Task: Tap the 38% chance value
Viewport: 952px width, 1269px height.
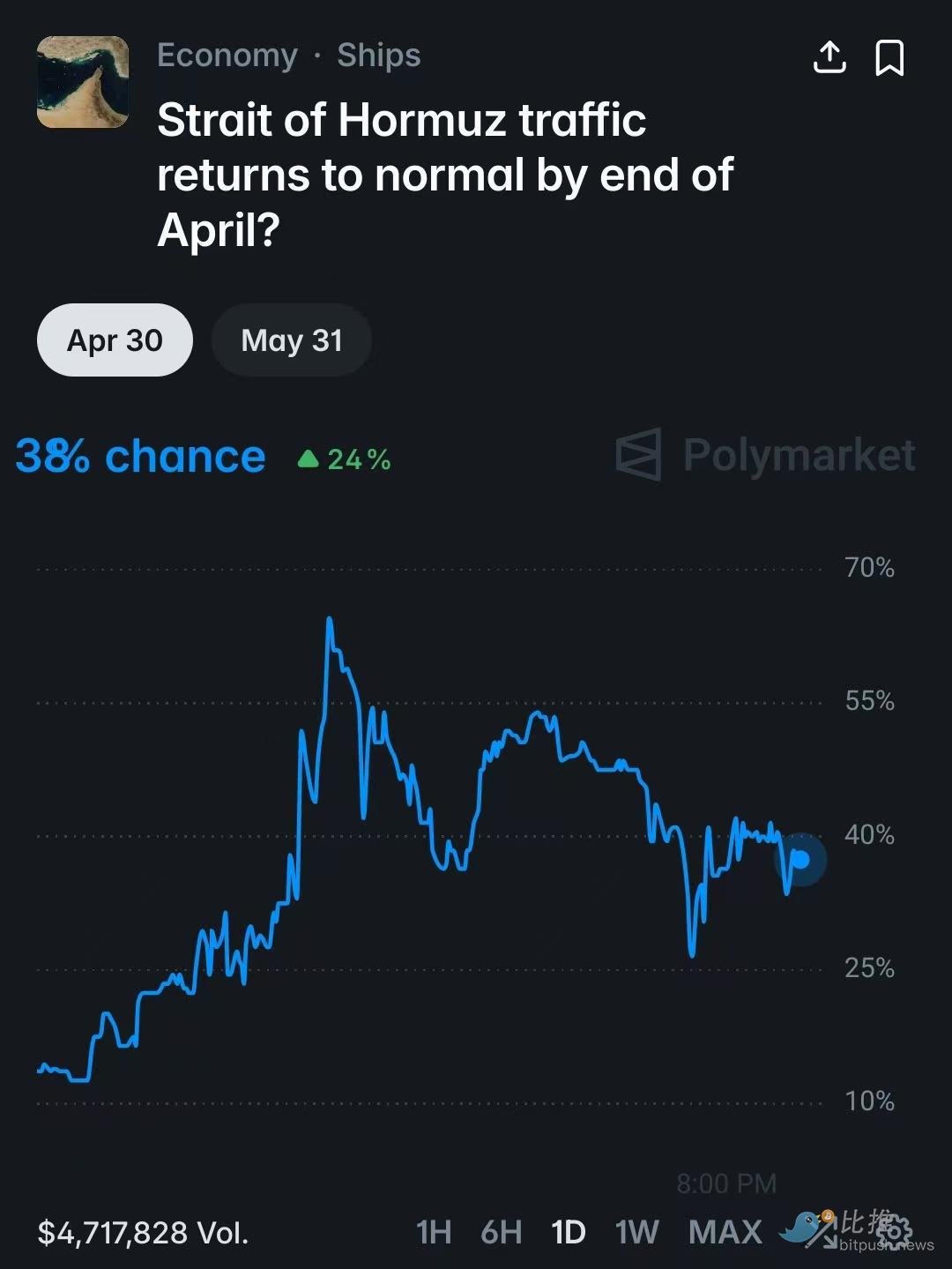Action: 141,457
